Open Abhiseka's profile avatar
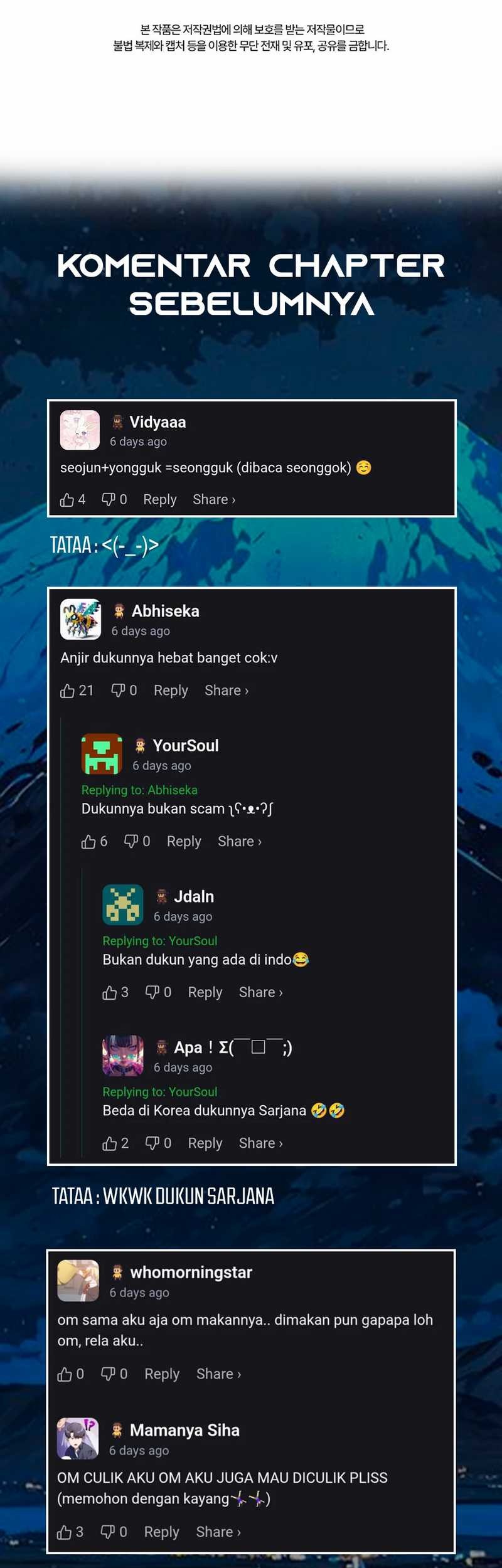This screenshot has width=502, height=1568. [x=80, y=619]
